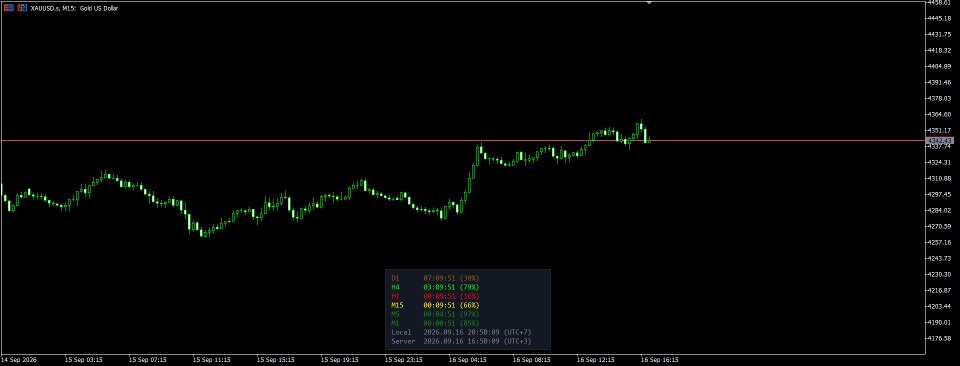Click time axis label 16 Sep 04:15

coord(467,360)
